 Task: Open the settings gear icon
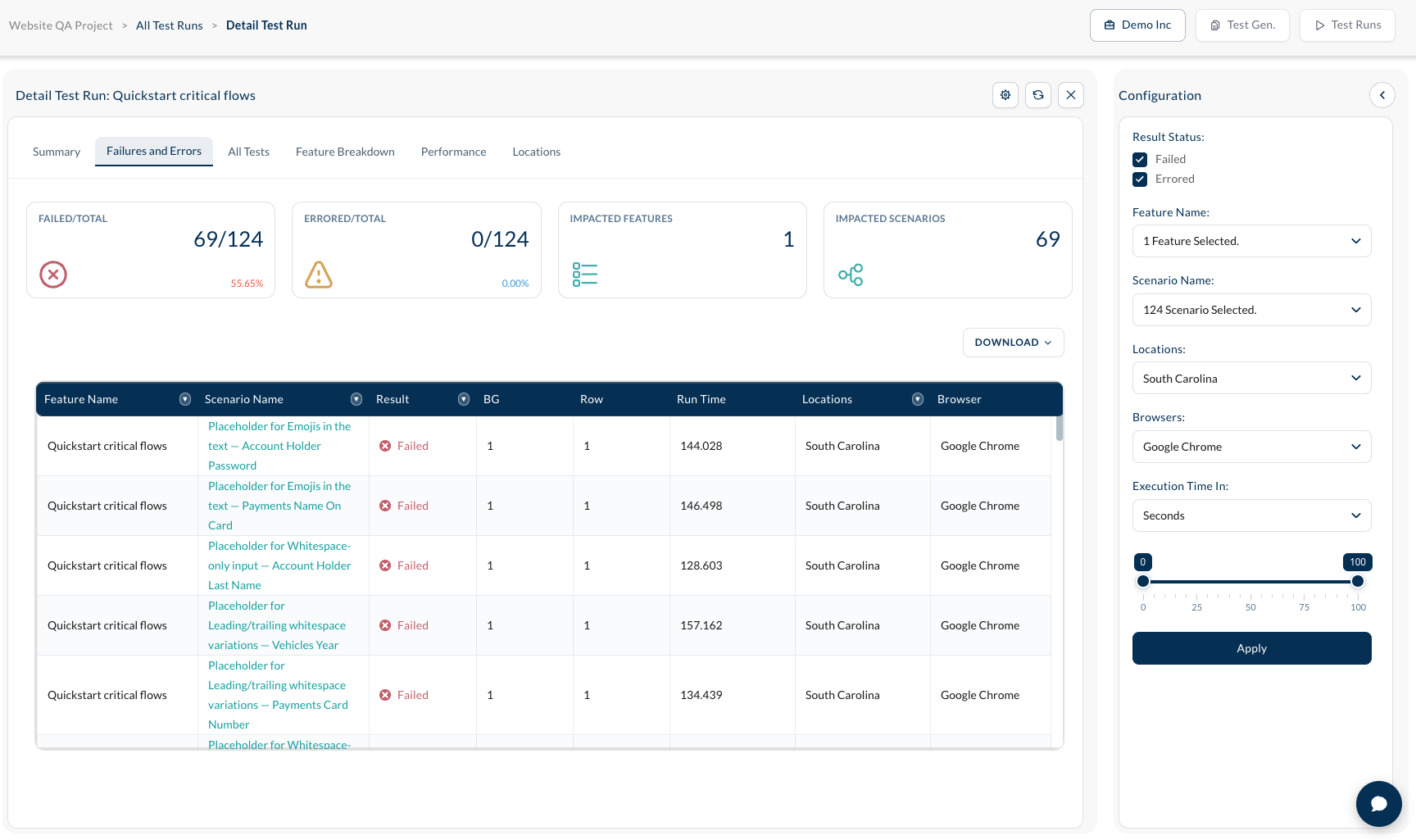(x=1005, y=95)
